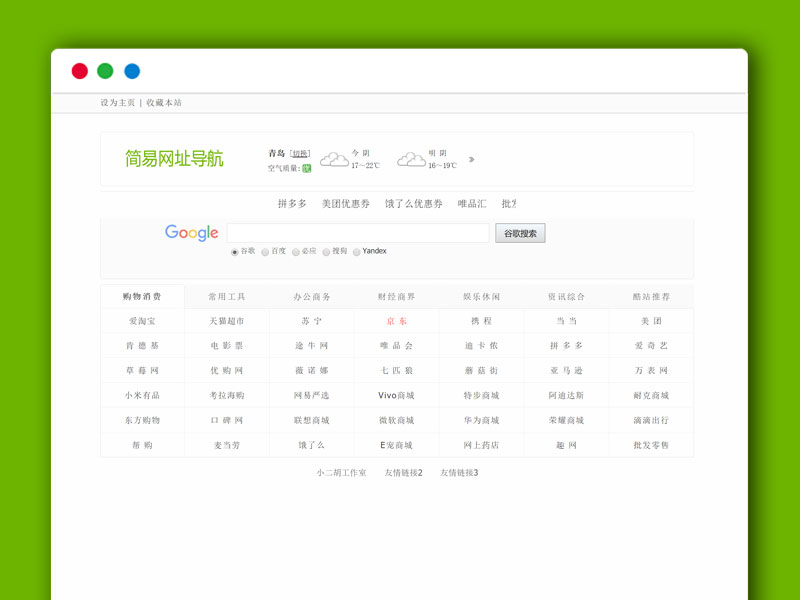This screenshot has height=600, width=800.
Task: Click the green traffic-light window dot
Action: coord(104,71)
